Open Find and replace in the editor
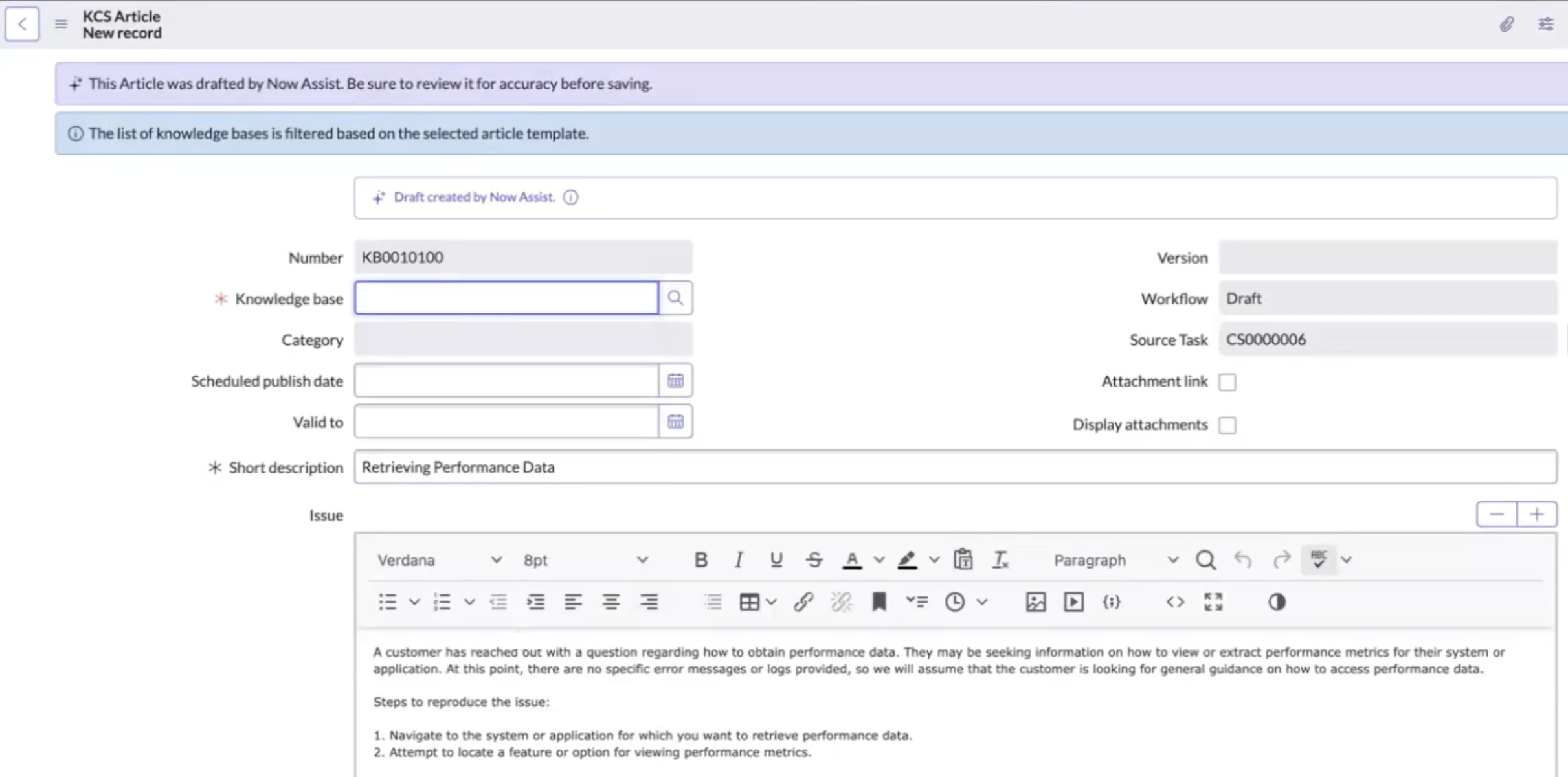1568x777 pixels. click(1205, 560)
